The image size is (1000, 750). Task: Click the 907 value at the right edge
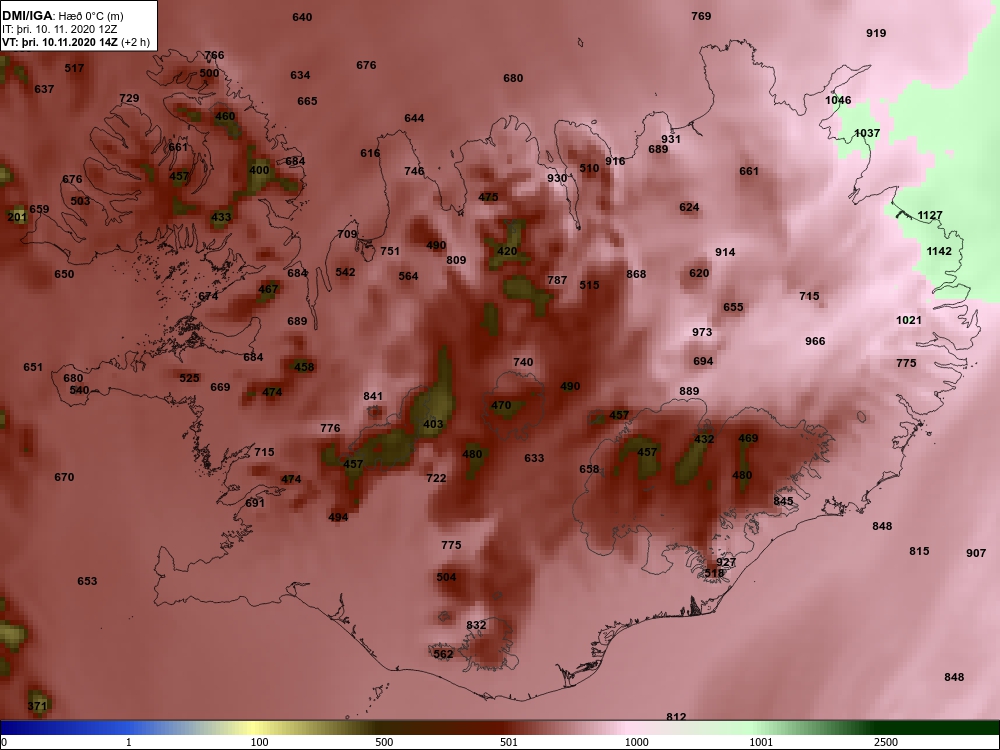(x=976, y=554)
